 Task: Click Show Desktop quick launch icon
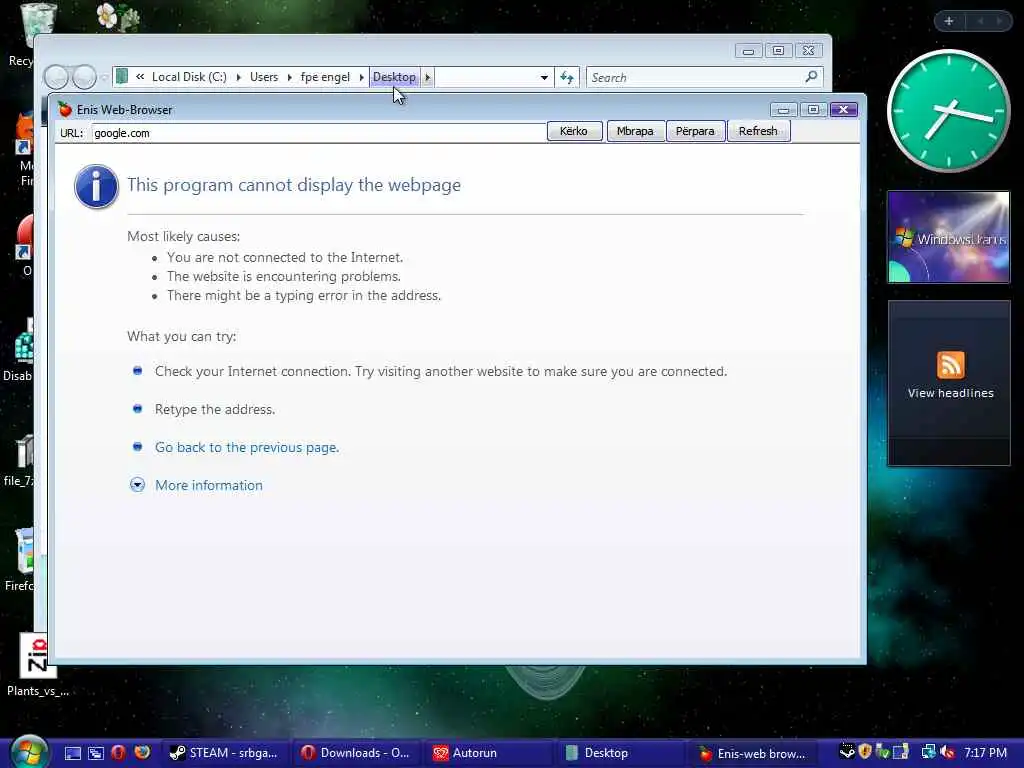pyautogui.click(x=72, y=753)
